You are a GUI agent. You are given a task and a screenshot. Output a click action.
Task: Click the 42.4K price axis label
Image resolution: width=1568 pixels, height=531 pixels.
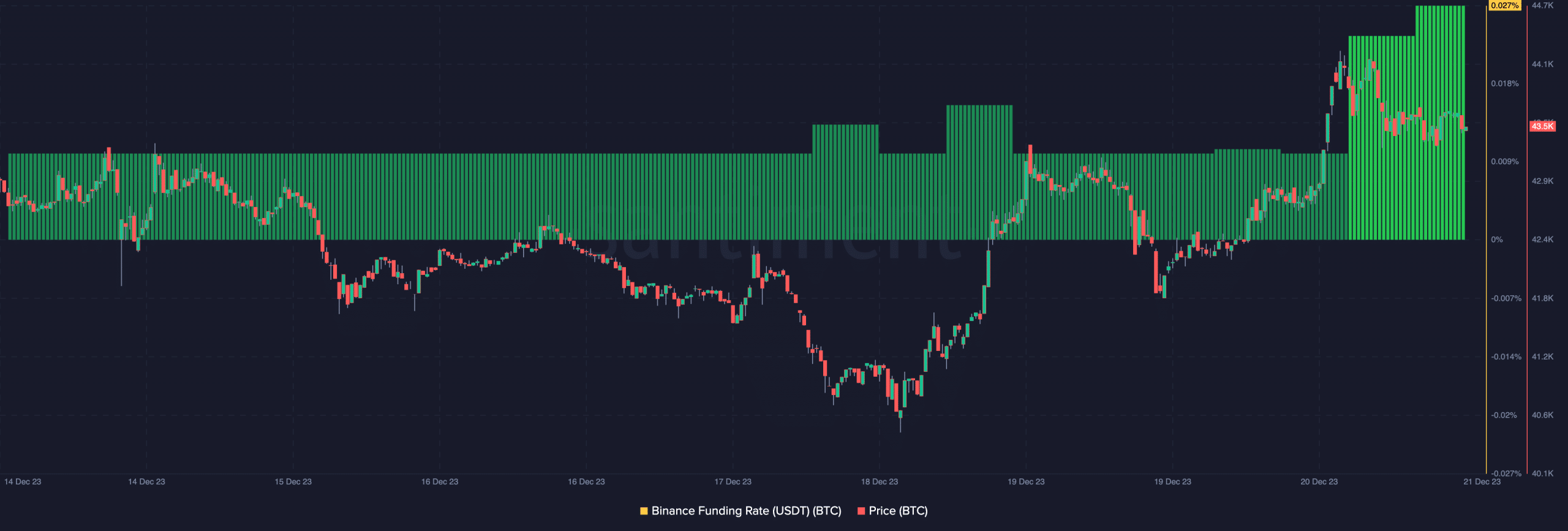[x=1542, y=239]
